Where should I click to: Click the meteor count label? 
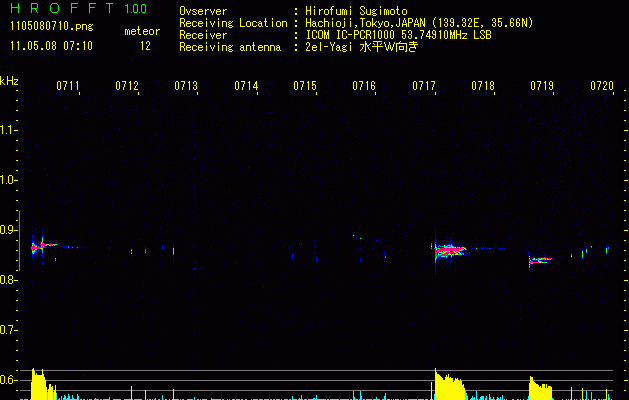[142, 31]
